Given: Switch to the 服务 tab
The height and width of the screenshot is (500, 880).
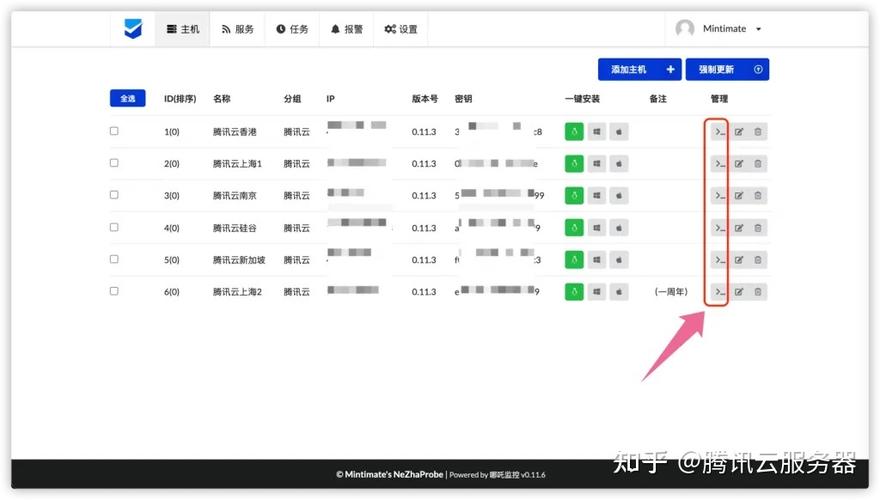Looking at the screenshot, I should [x=237, y=29].
